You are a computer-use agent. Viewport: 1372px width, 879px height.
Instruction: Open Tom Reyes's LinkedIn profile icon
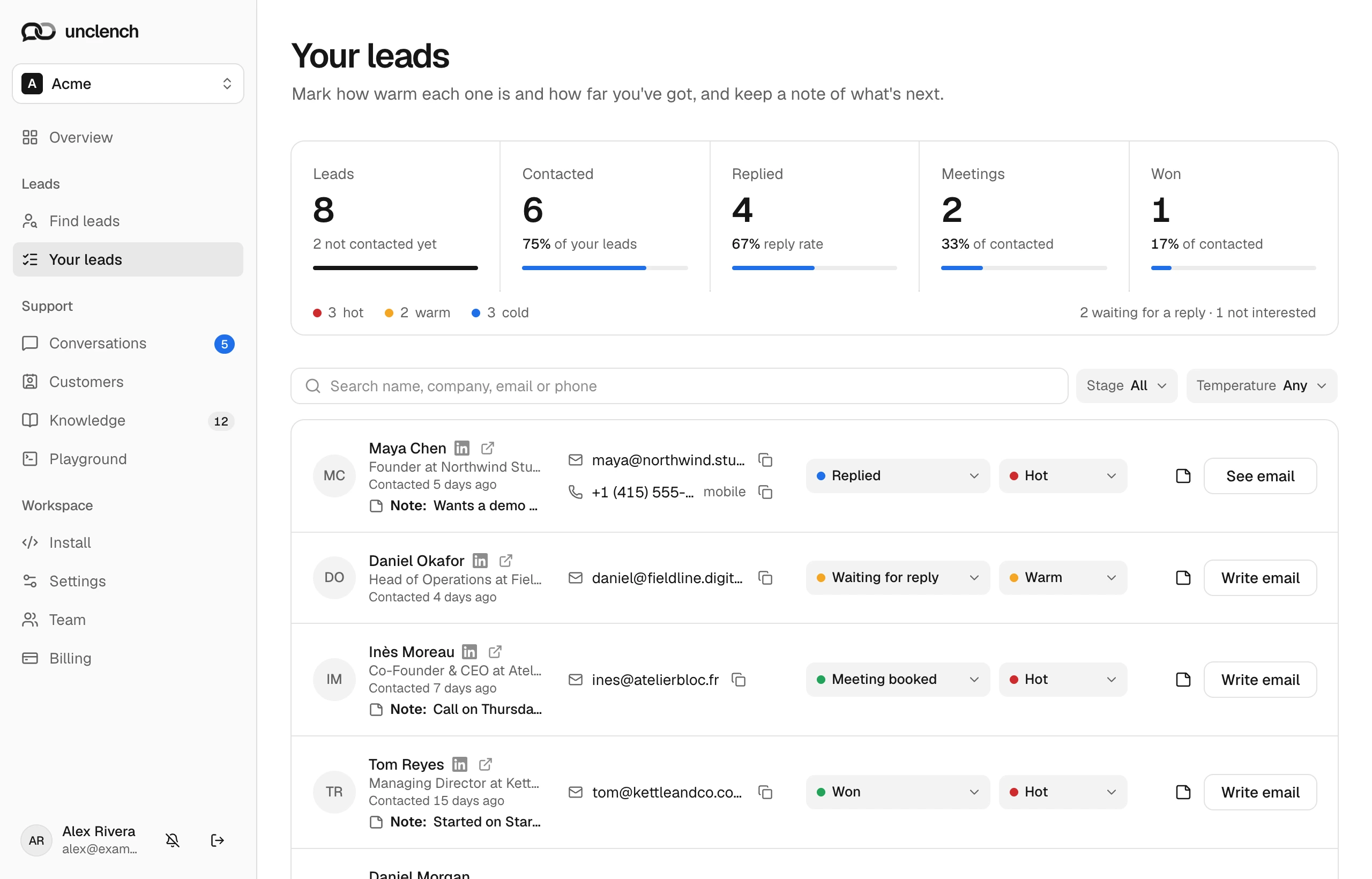(x=459, y=764)
